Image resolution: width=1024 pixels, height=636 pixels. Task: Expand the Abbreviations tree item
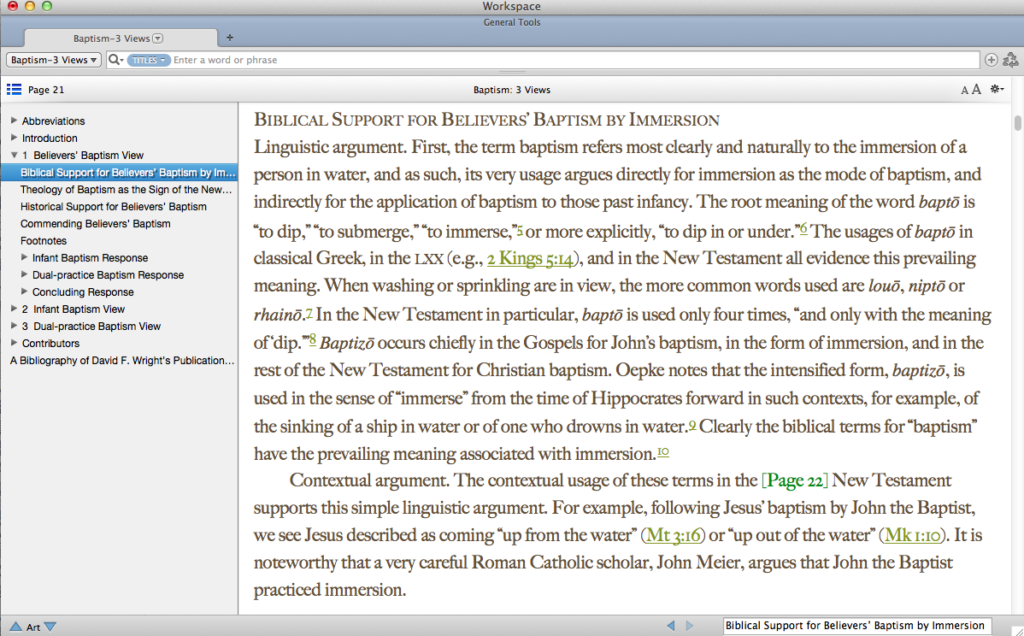click(x=14, y=121)
